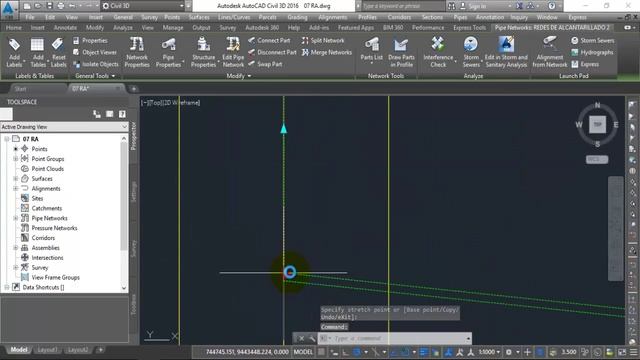Screen dimensions: 640x360
Task: Open Object Viewer tool
Action: point(95,52)
